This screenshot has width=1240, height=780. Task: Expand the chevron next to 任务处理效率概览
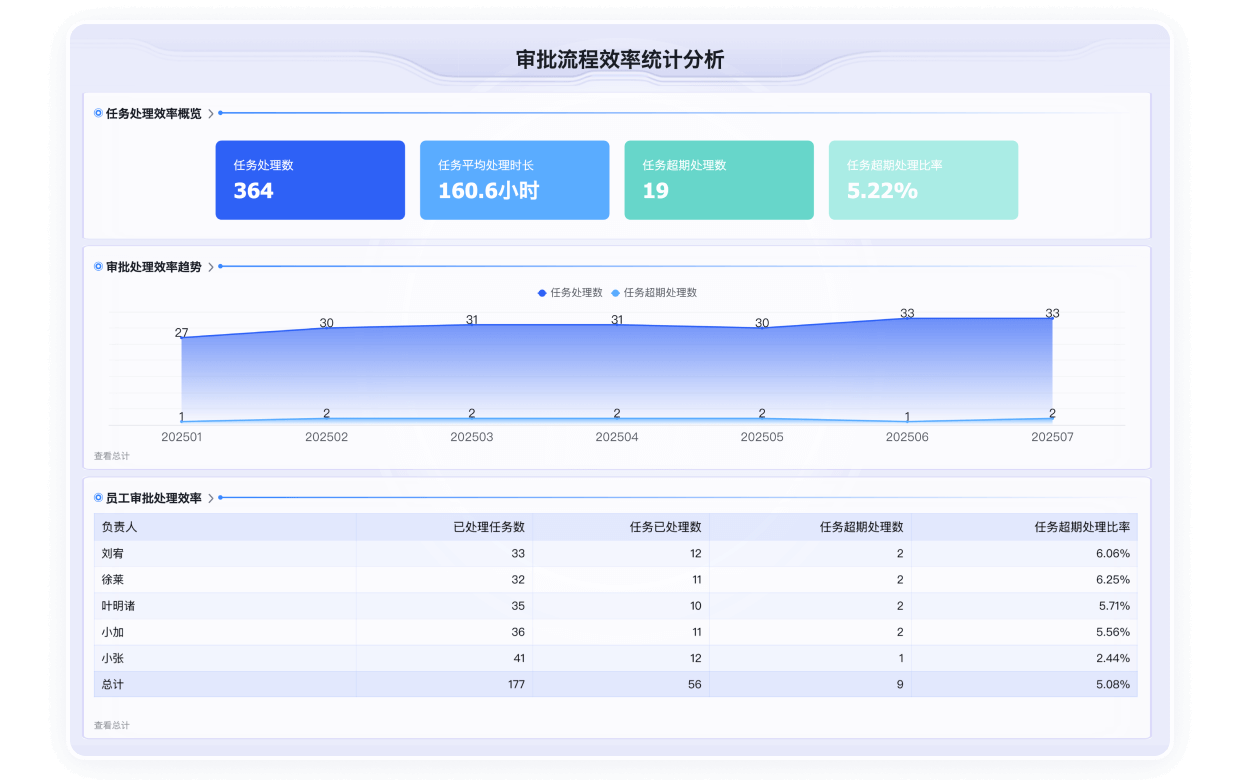pos(212,113)
